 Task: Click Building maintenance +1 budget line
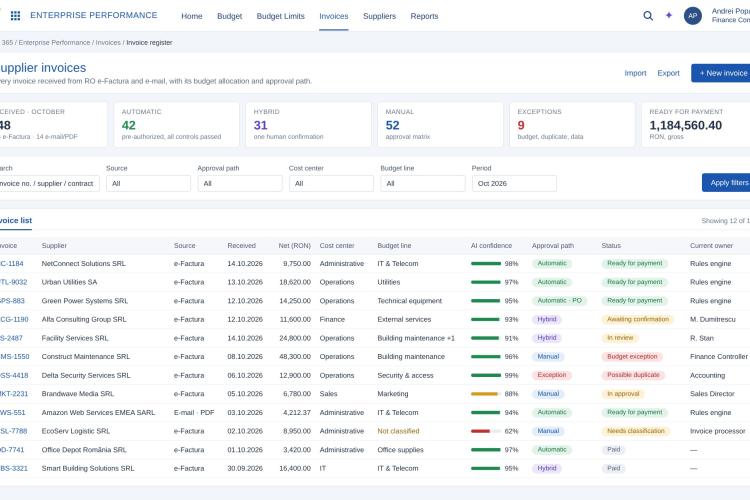point(416,338)
